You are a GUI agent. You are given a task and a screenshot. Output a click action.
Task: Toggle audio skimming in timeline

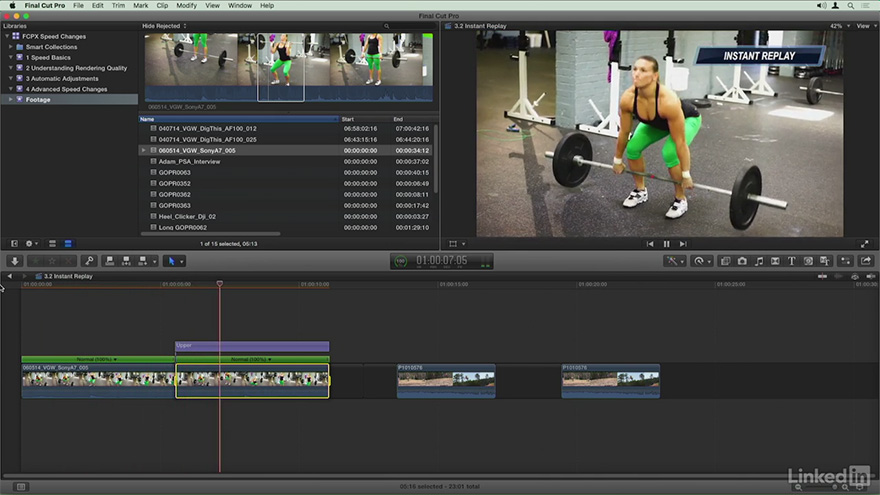(x=838, y=276)
